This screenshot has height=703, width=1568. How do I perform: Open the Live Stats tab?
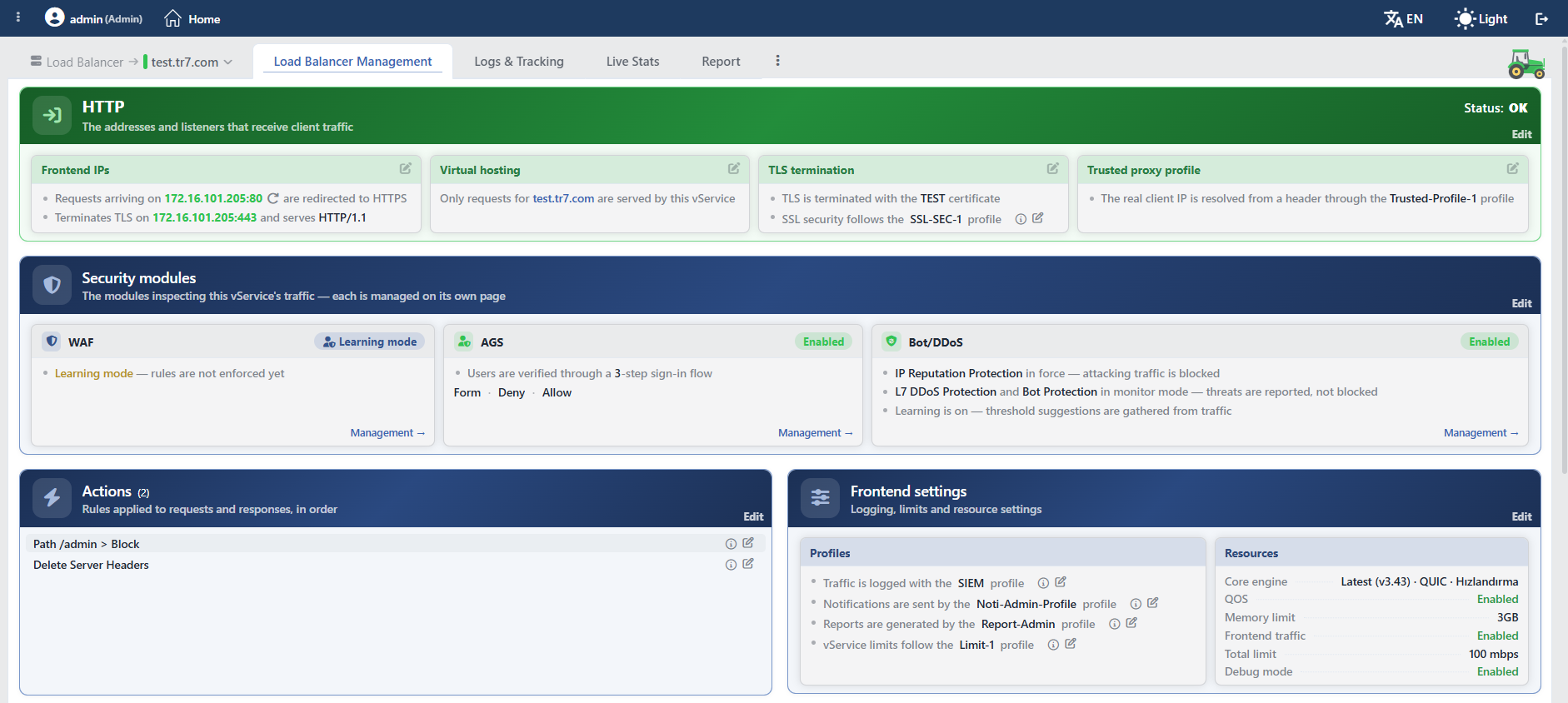tap(633, 62)
